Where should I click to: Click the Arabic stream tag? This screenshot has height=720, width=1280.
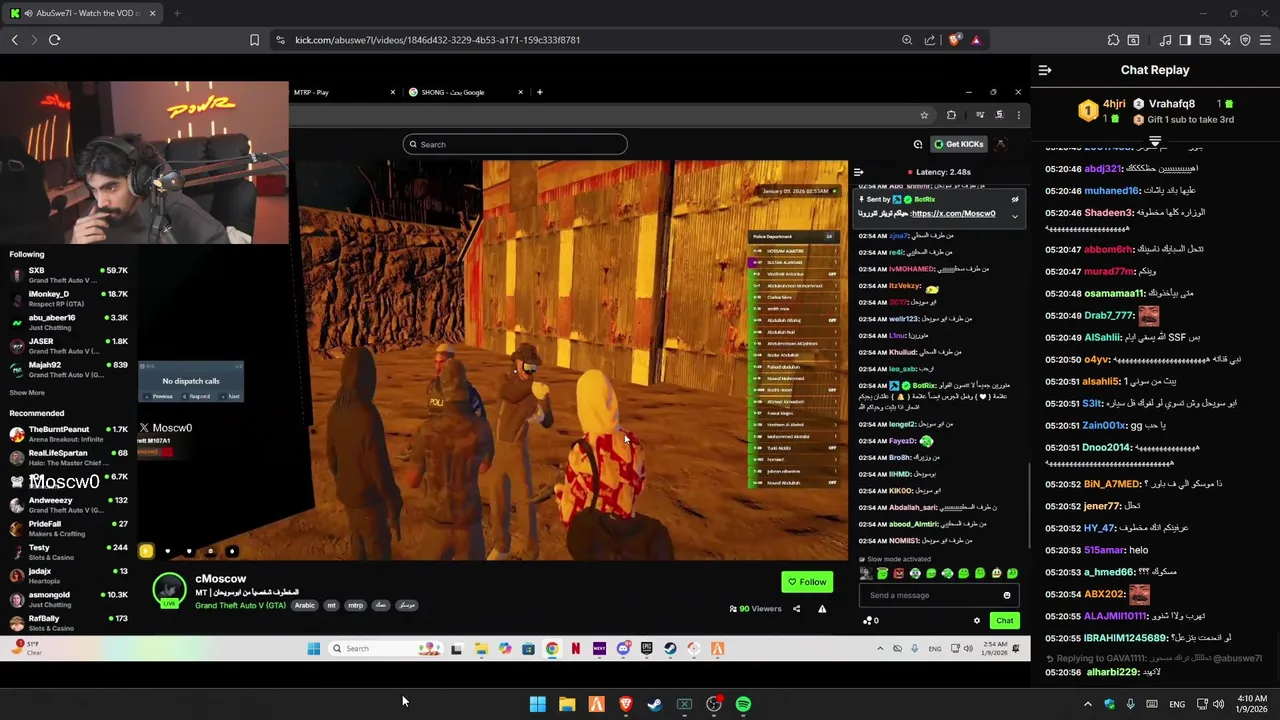tap(304, 605)
